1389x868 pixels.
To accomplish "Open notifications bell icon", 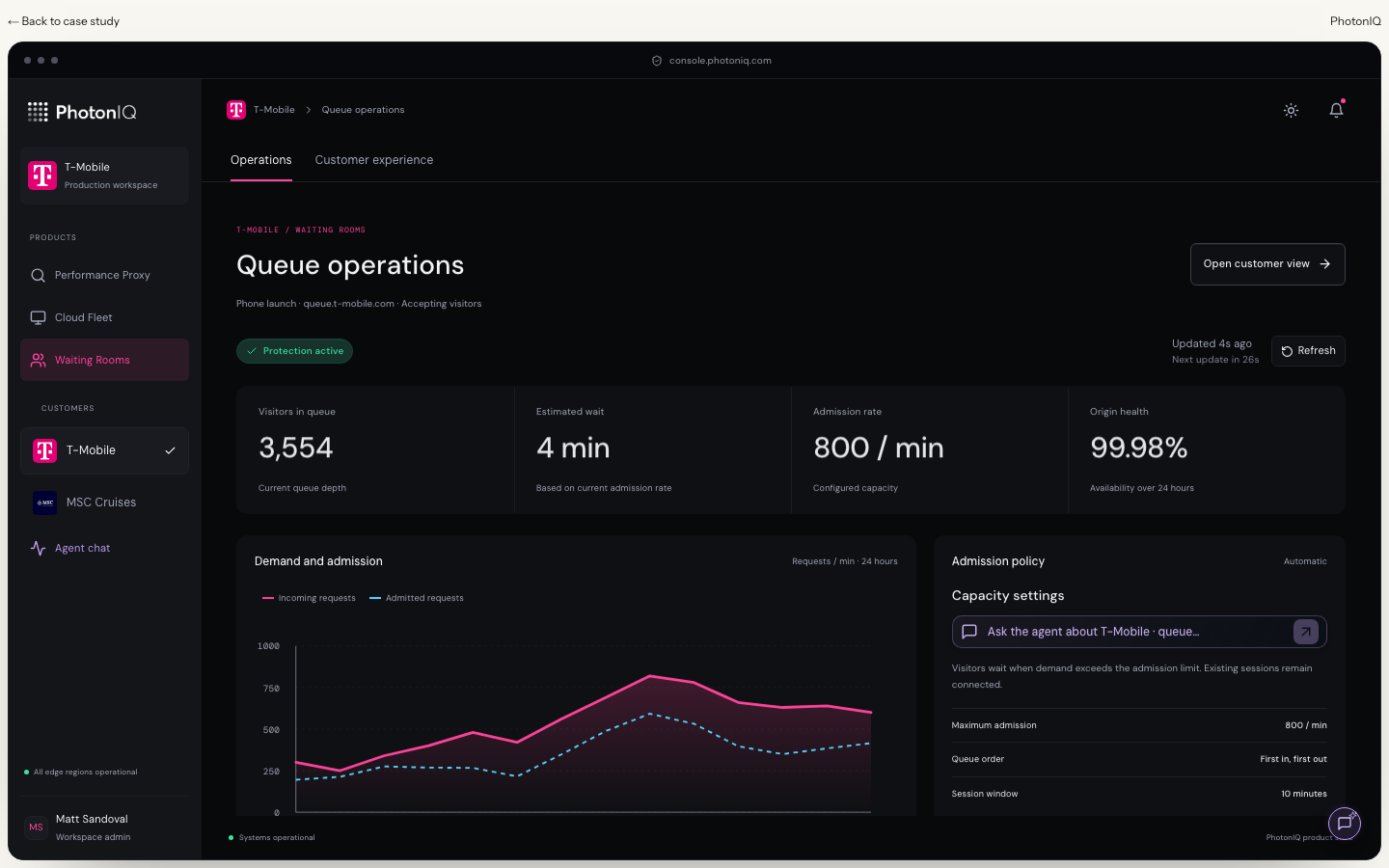I will pos(1336,110).
